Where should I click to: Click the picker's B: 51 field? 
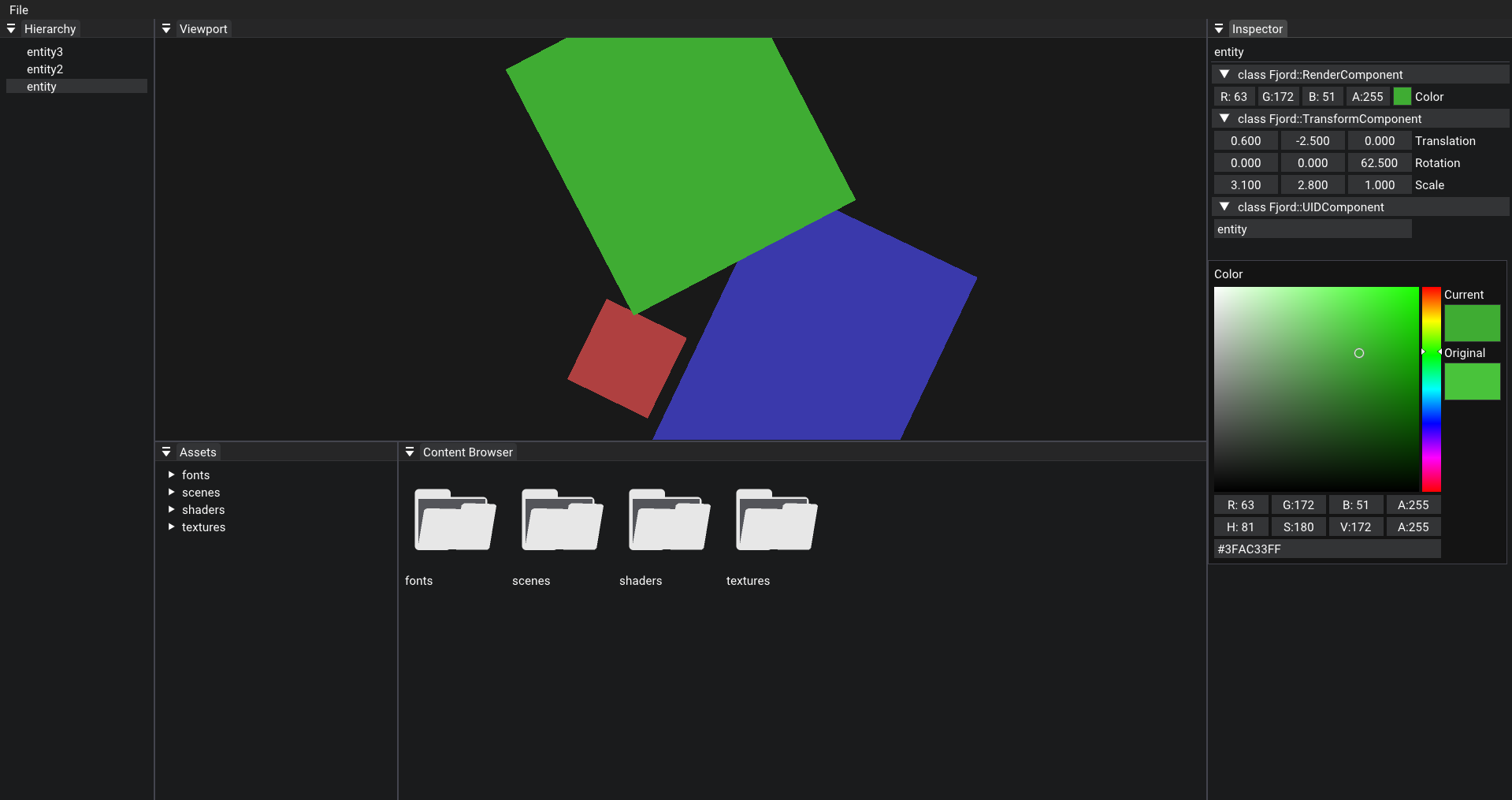(1356, 505)
